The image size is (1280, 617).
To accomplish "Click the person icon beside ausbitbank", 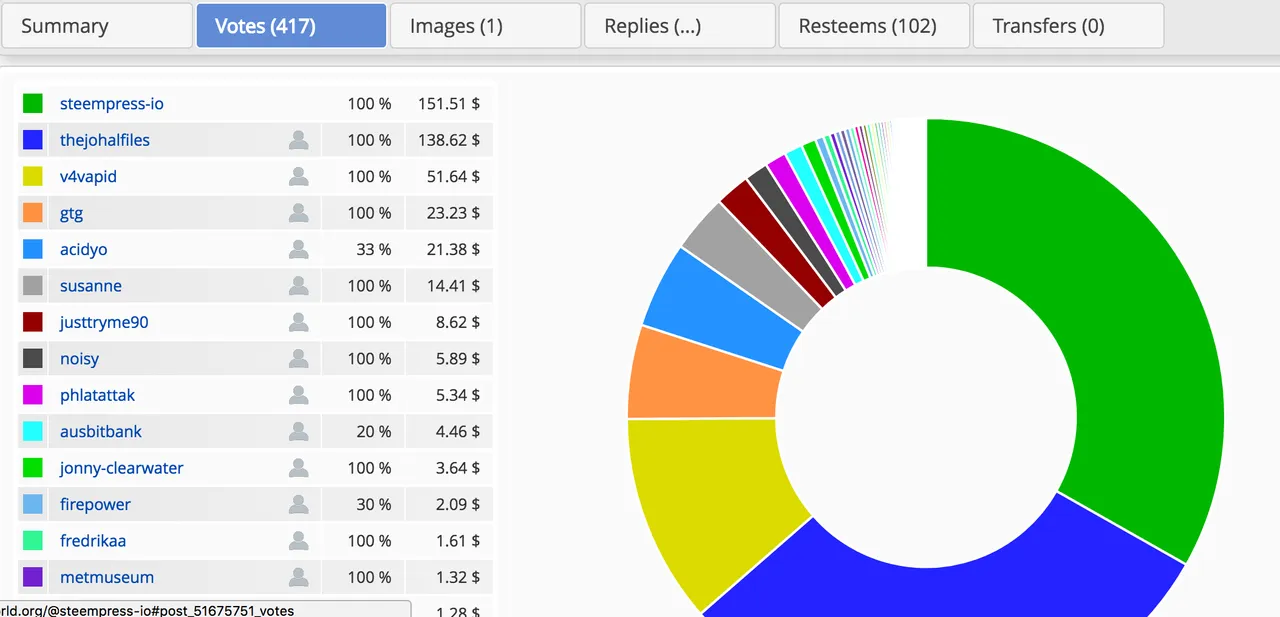I will pos(298,432).
